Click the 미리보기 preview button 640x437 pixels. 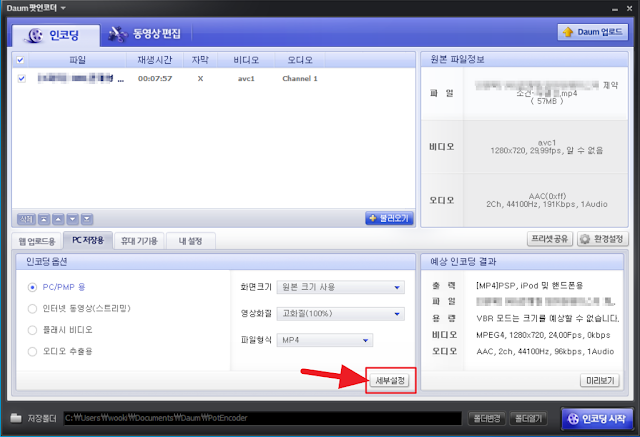[x=600, y=380]
